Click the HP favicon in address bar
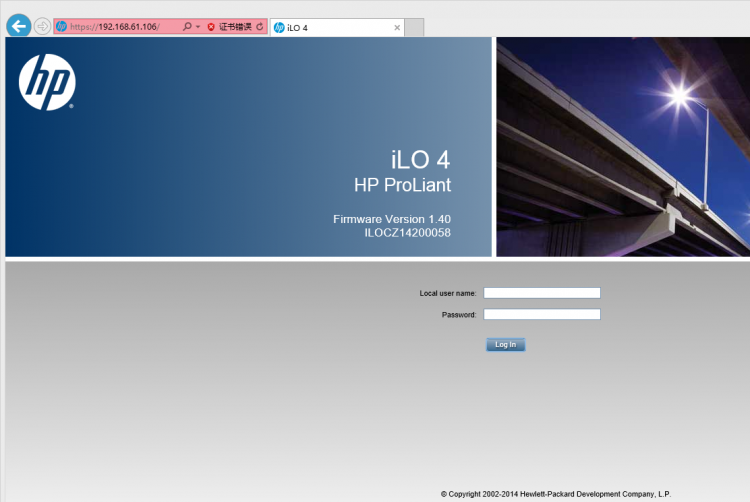 (x=61, y=26)
